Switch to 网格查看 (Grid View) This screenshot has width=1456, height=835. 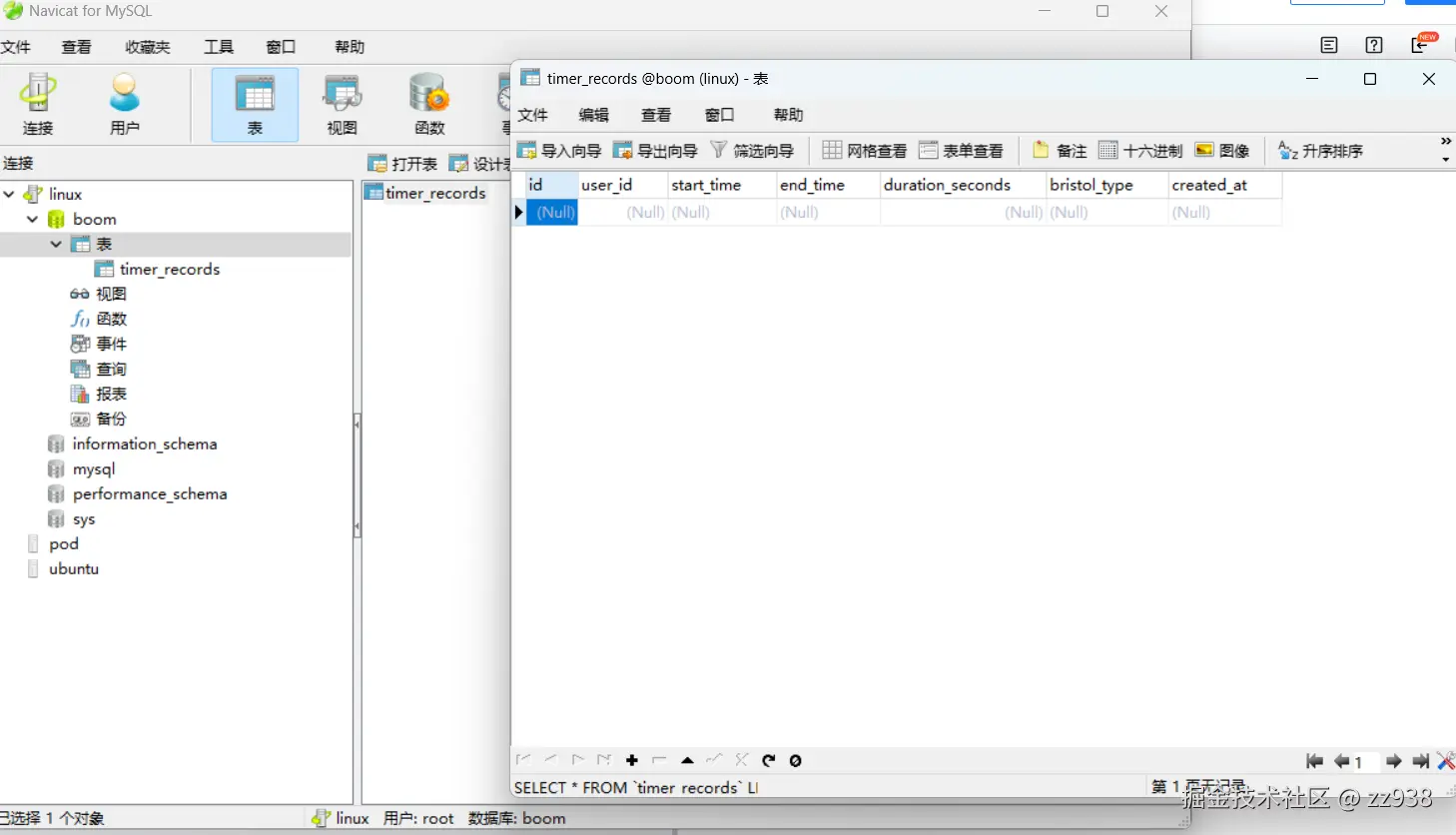[865, 151]
